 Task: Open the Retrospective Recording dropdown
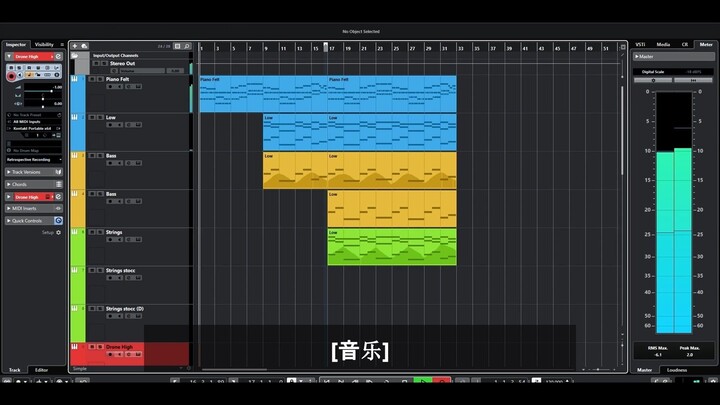tap(34, 160)
